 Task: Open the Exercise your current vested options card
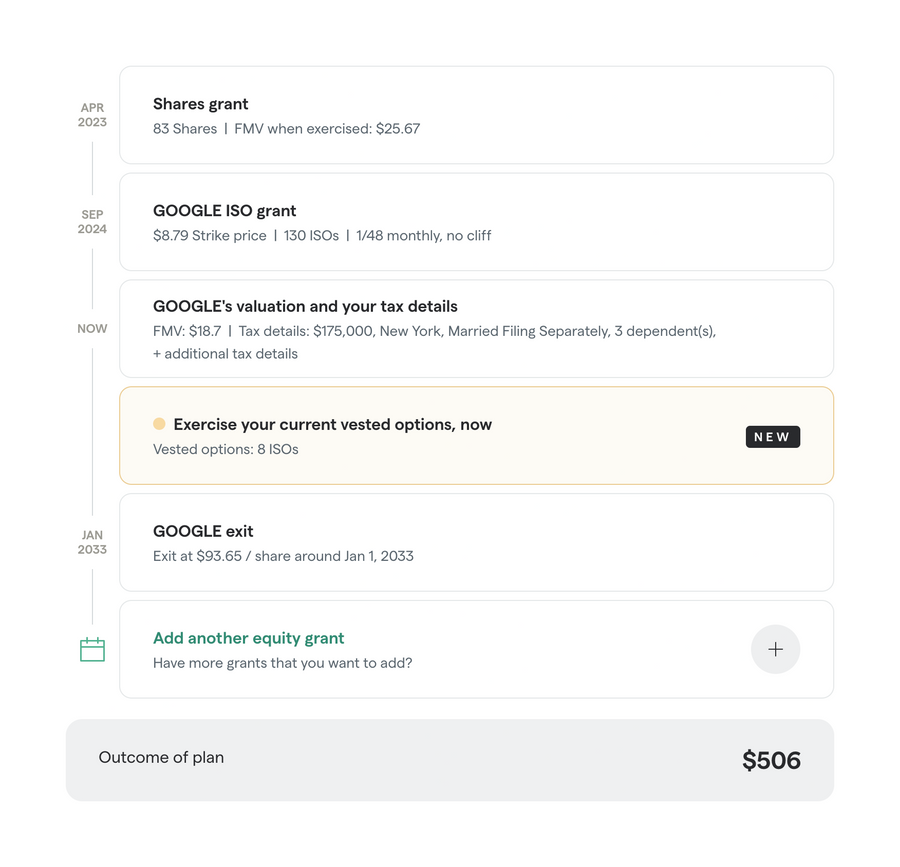[475, 435]
